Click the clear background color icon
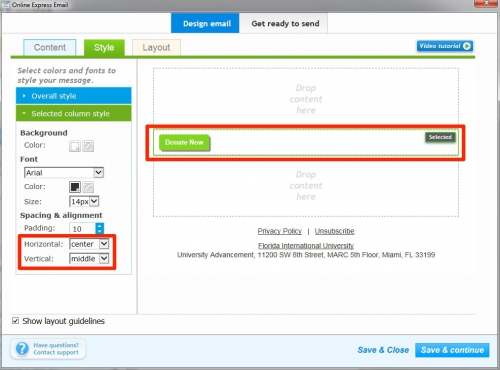 (x=88, y=146)
